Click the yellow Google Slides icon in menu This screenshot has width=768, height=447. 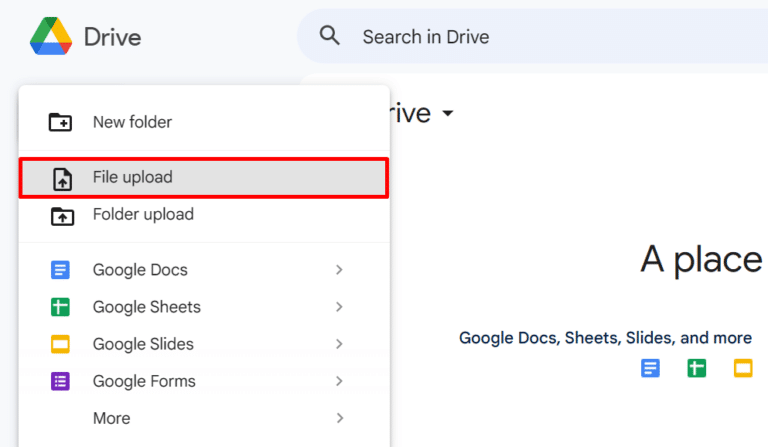pyautogui.click(x=61, y=344)
